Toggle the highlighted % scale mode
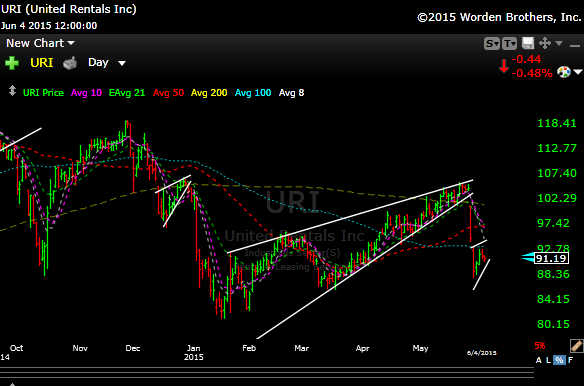 click(559, 360)
